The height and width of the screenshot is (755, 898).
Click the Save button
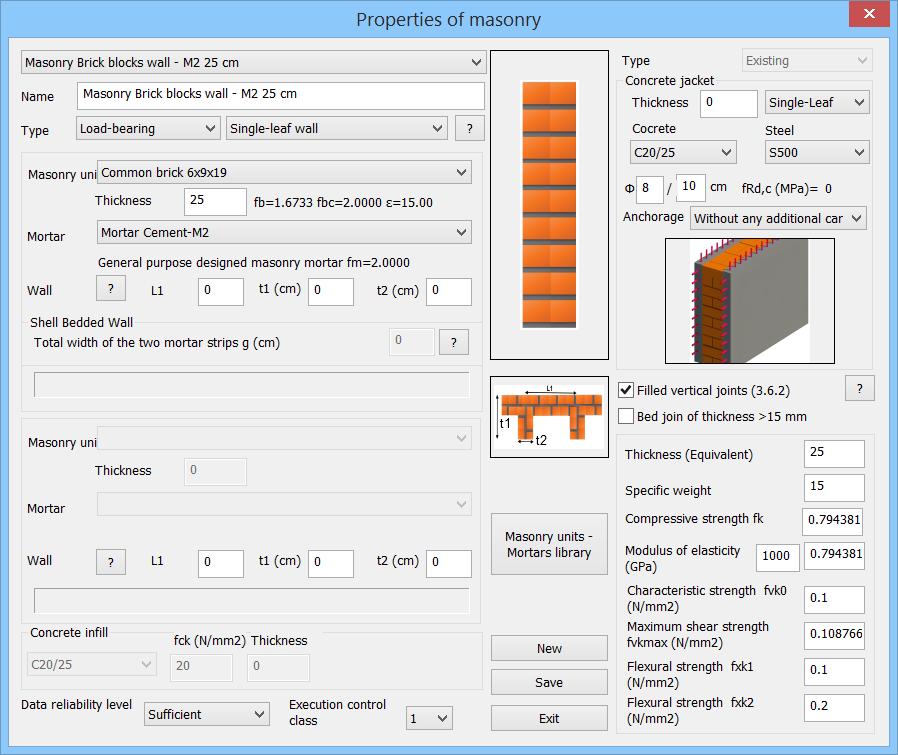point(549,682)
